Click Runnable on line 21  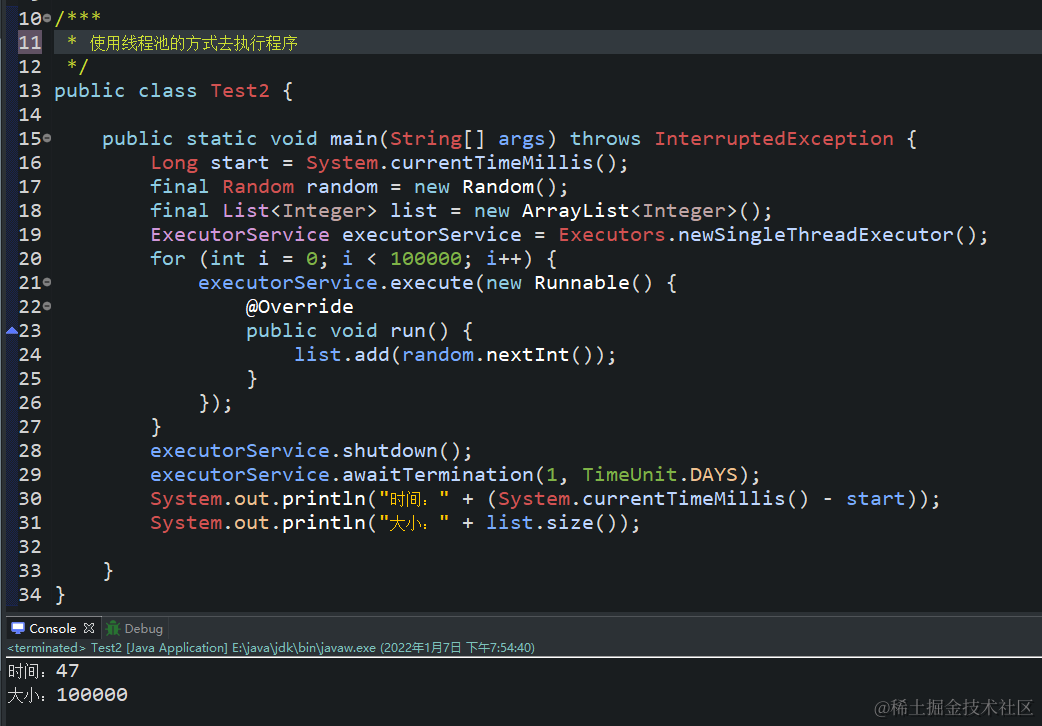[581, 283]
